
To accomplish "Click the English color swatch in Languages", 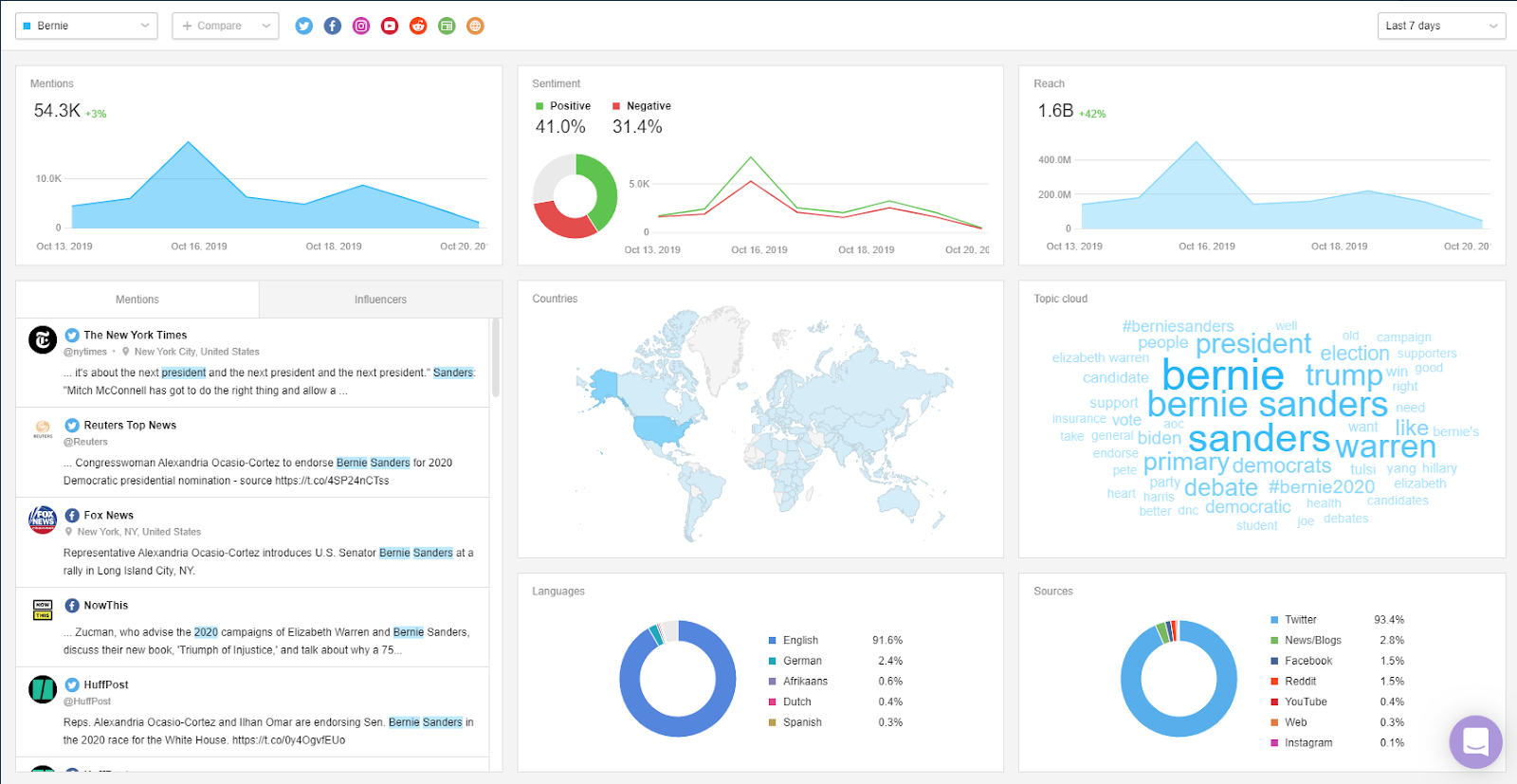I will click(773, 641).
